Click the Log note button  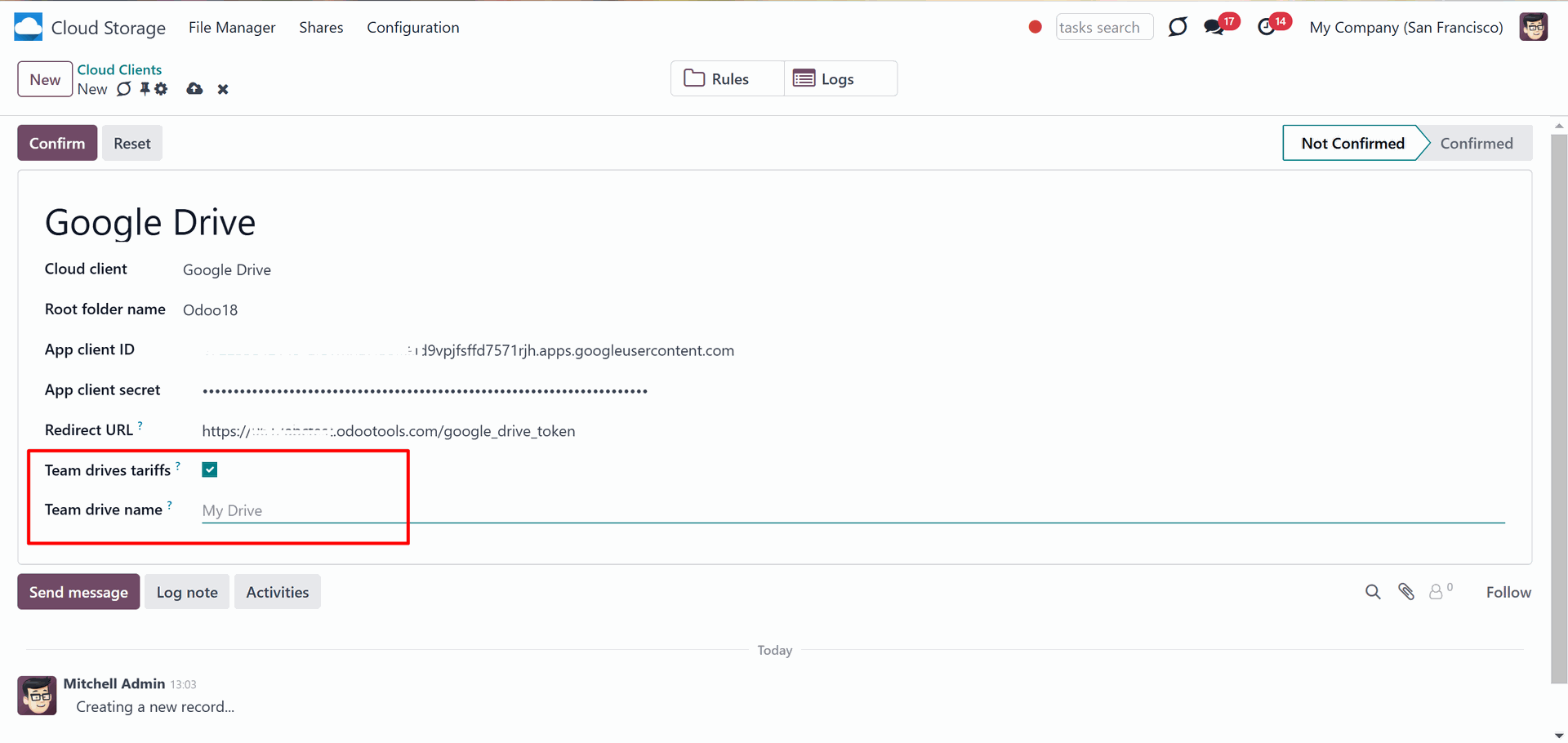click(x=187, y=592)
